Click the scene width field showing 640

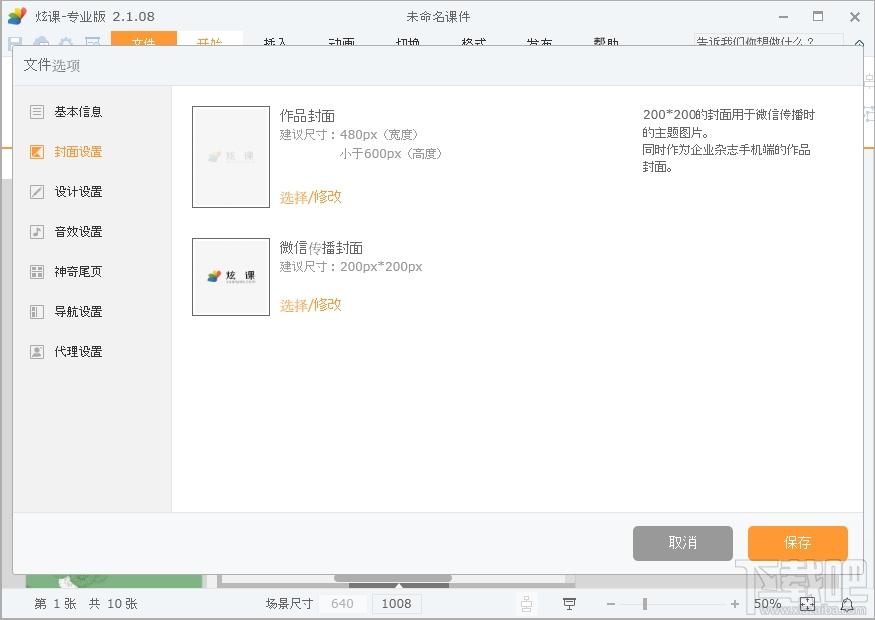(342, 604)
